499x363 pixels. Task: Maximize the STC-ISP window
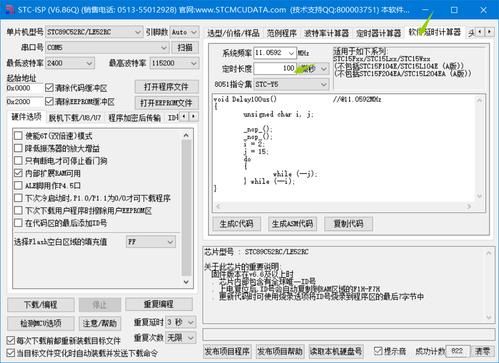click(454, 10)
